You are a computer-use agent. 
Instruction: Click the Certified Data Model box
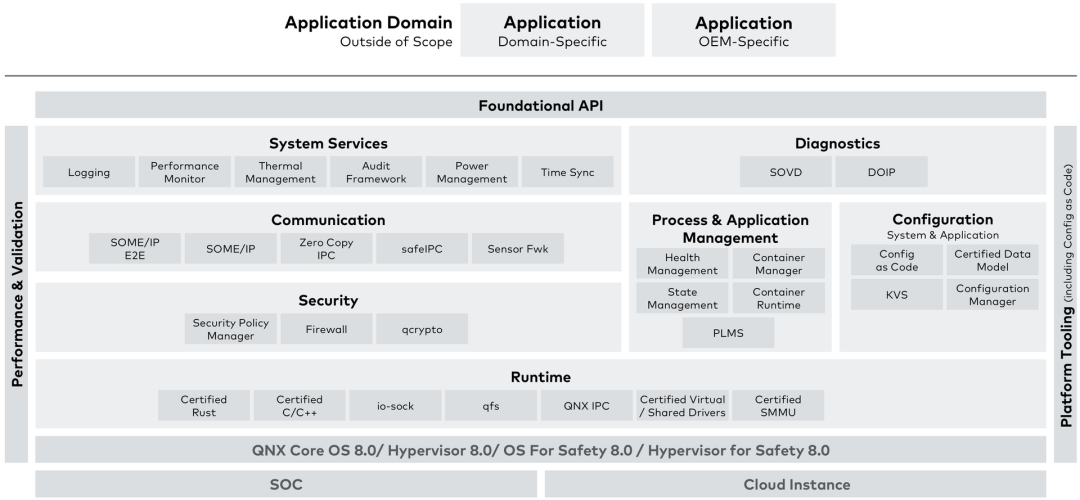(993, 260)
